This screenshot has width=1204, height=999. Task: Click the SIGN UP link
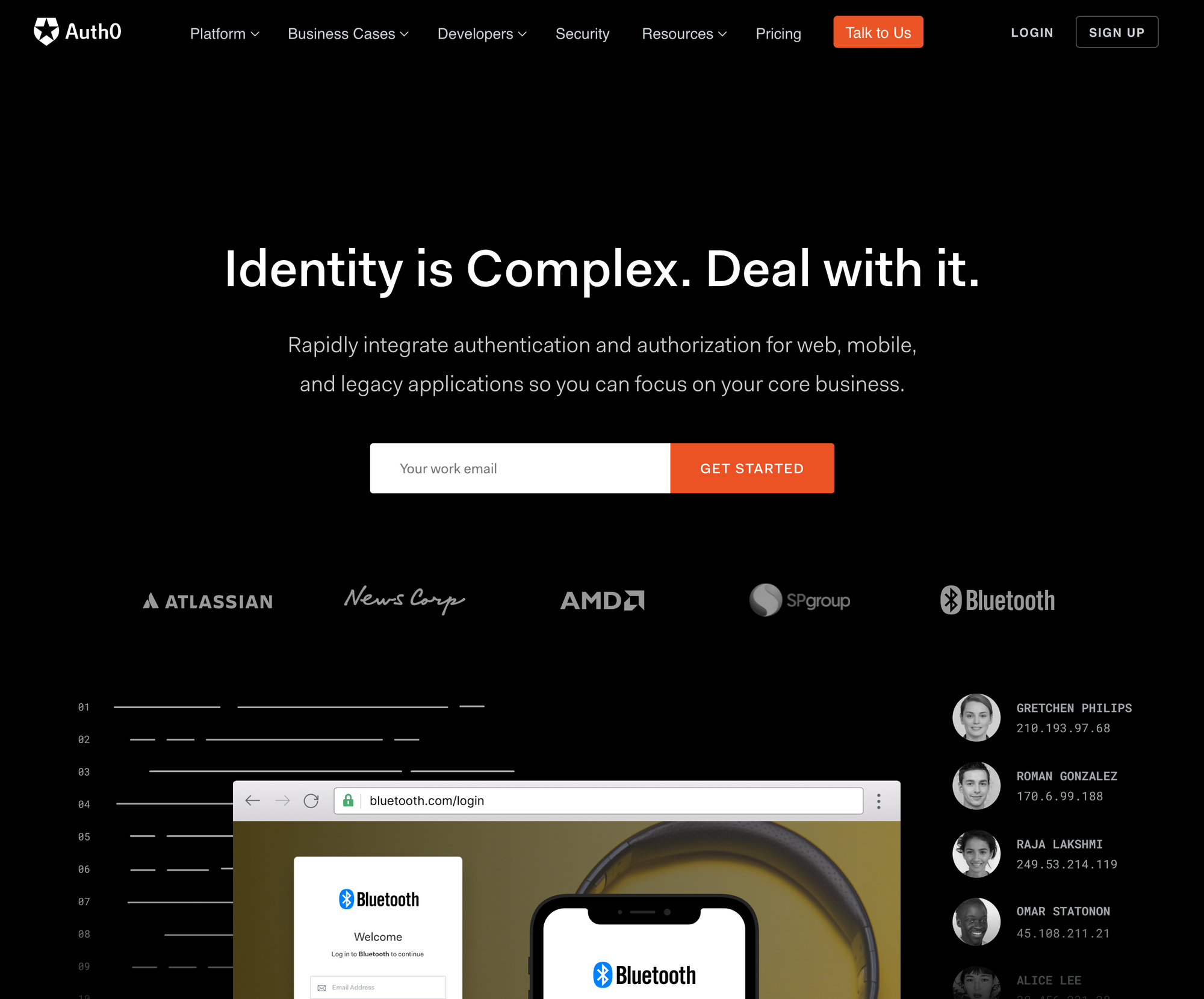coord(1116,33)
